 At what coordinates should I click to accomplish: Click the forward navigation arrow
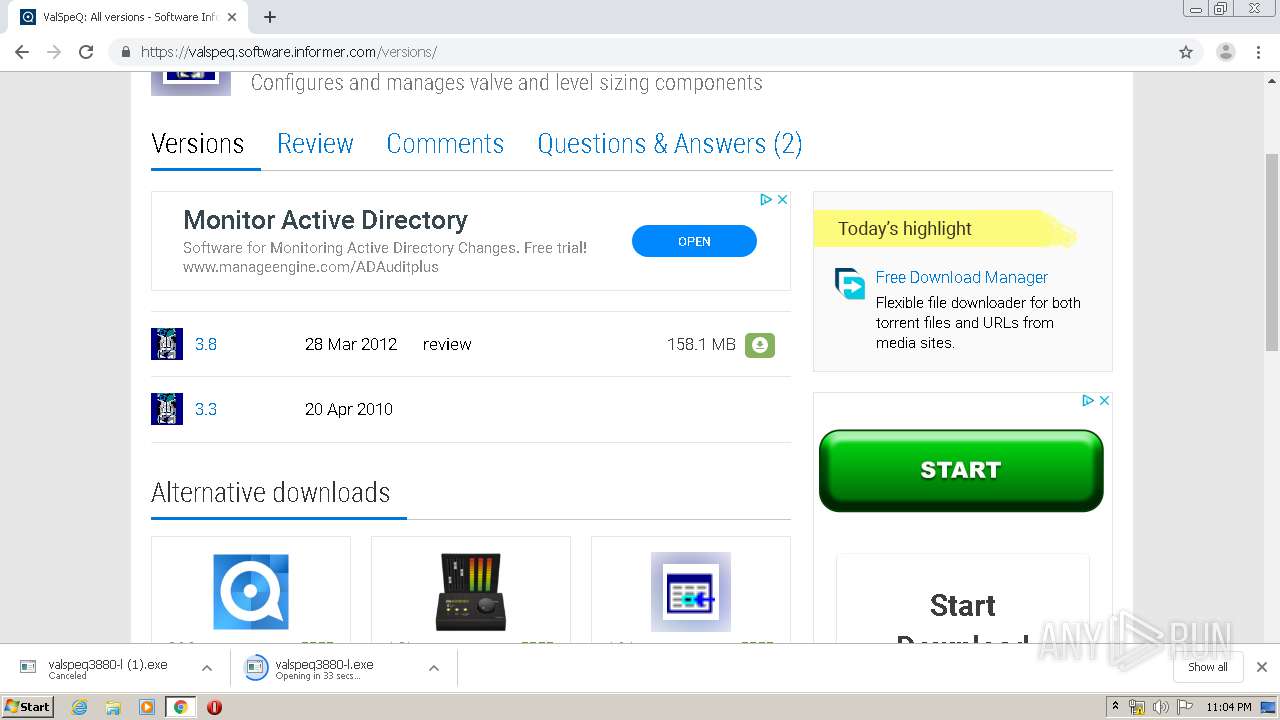(54, 52)
